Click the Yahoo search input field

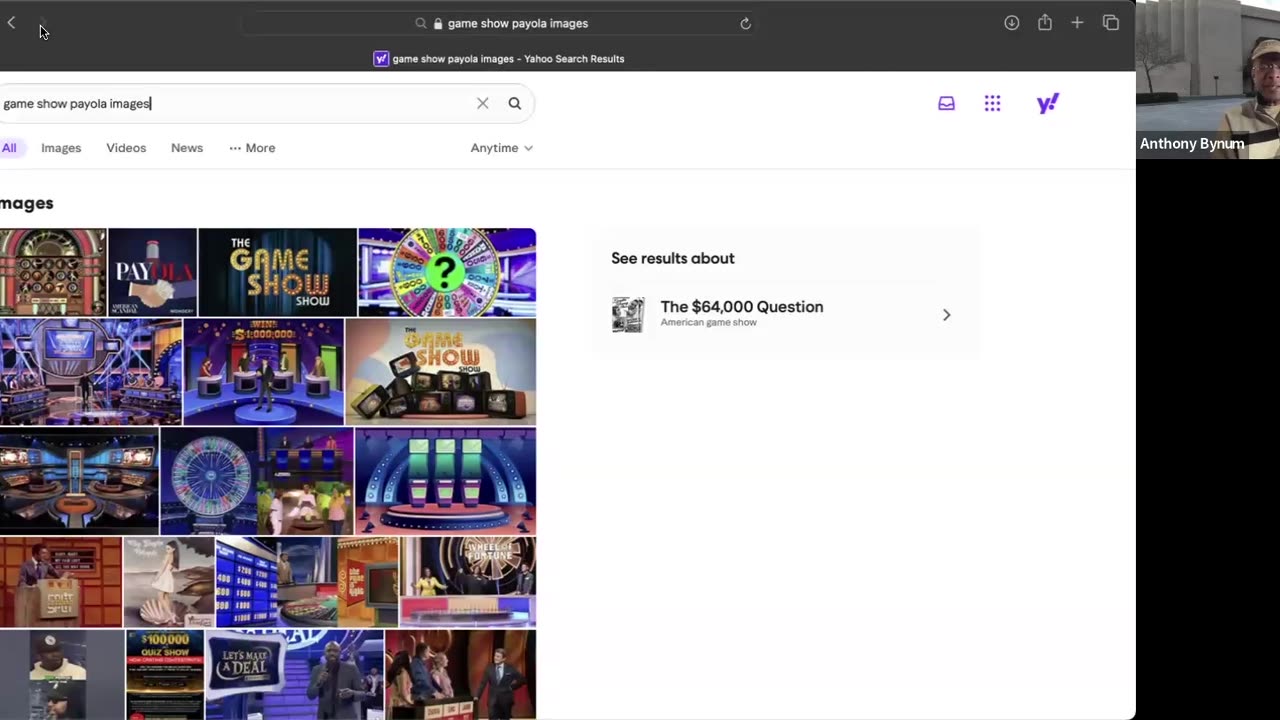[x=235, y=103]
